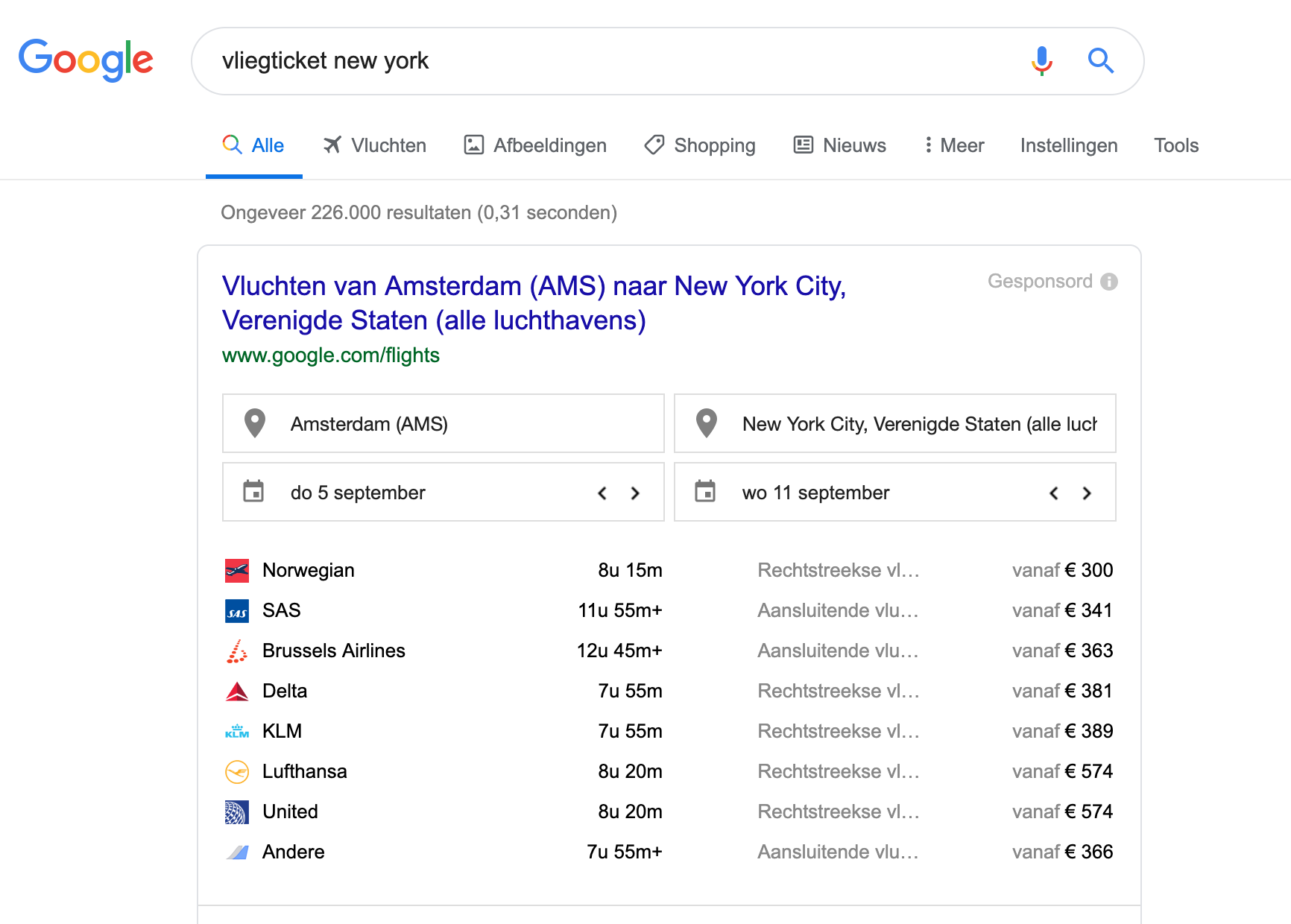Go to next day for return date

pos(1087,493)
